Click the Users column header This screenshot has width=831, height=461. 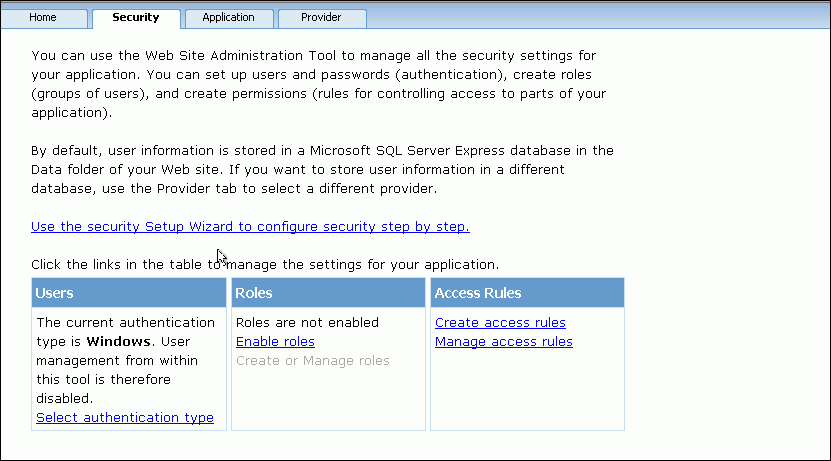click(129, 293)
